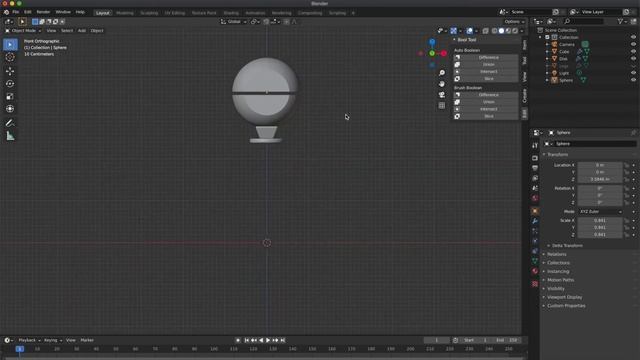The width and height of the screenshot is (640, 360).
Task: Switch to the Shading workspace tab
Action: click(231, 13)
